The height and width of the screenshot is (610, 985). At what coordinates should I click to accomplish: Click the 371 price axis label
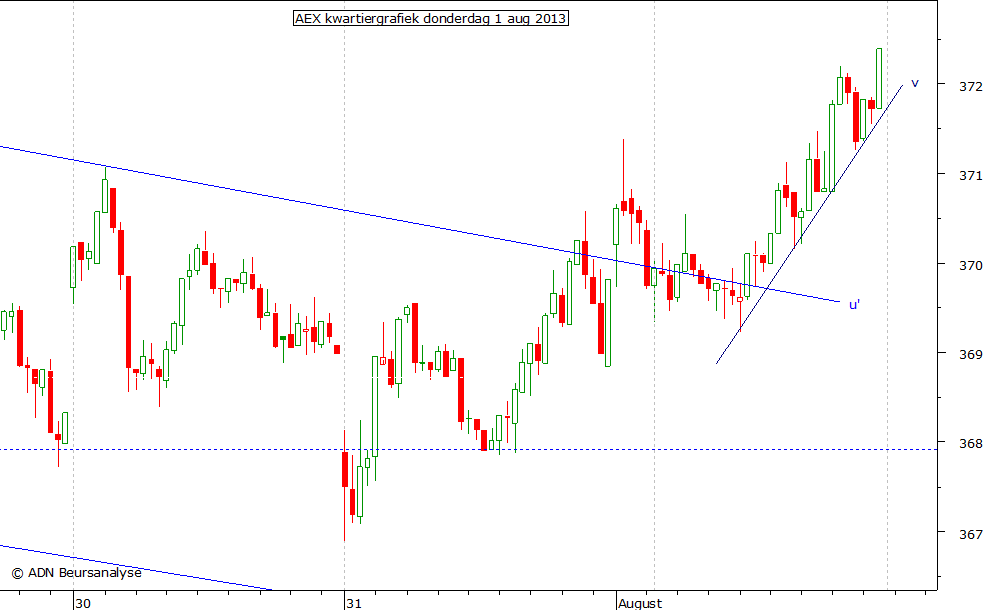pyautogui.click(x=970, y=176)
